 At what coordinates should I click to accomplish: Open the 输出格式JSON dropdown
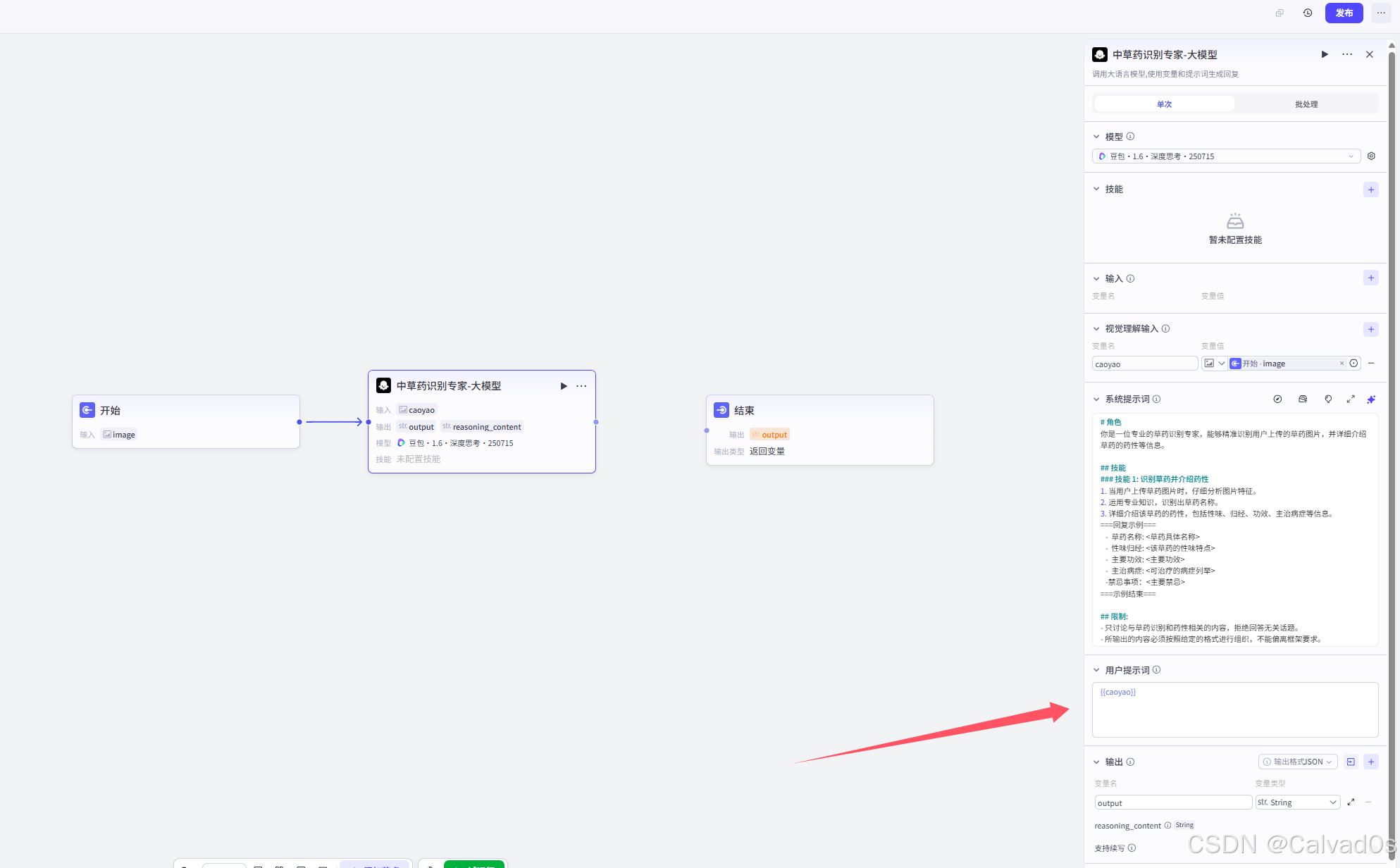1298,762
